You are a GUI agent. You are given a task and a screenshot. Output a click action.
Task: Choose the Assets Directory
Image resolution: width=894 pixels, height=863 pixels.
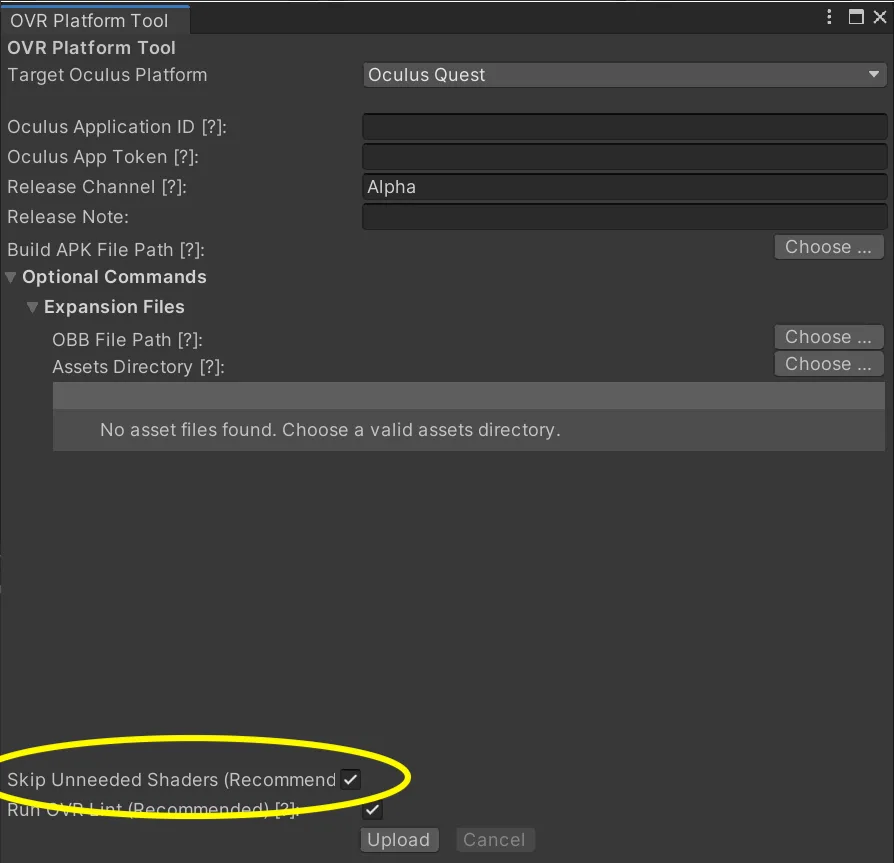pyautogui.click(x=828, y=364)
